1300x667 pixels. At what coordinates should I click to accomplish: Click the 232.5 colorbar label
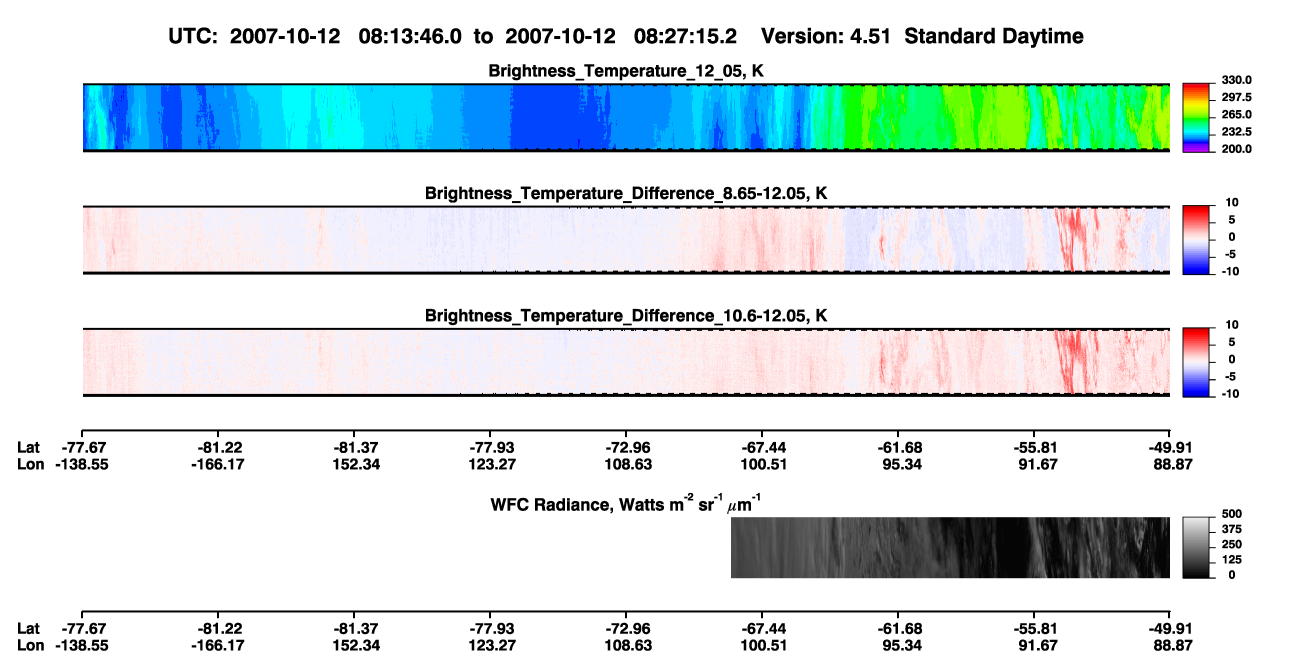pos(1235,131)
